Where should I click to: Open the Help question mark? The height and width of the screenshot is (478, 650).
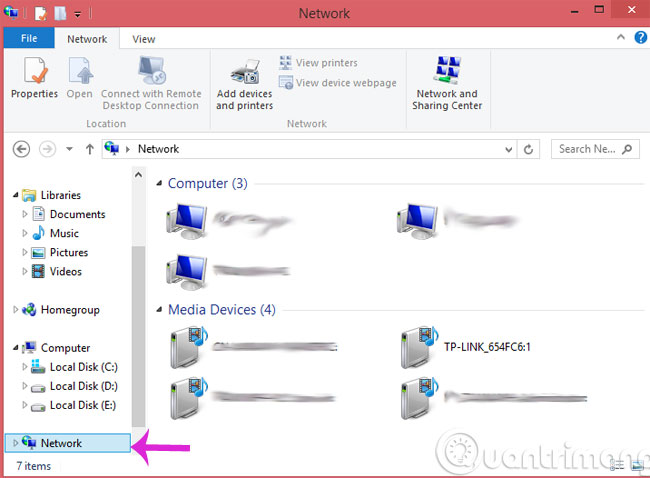point(640,37)
